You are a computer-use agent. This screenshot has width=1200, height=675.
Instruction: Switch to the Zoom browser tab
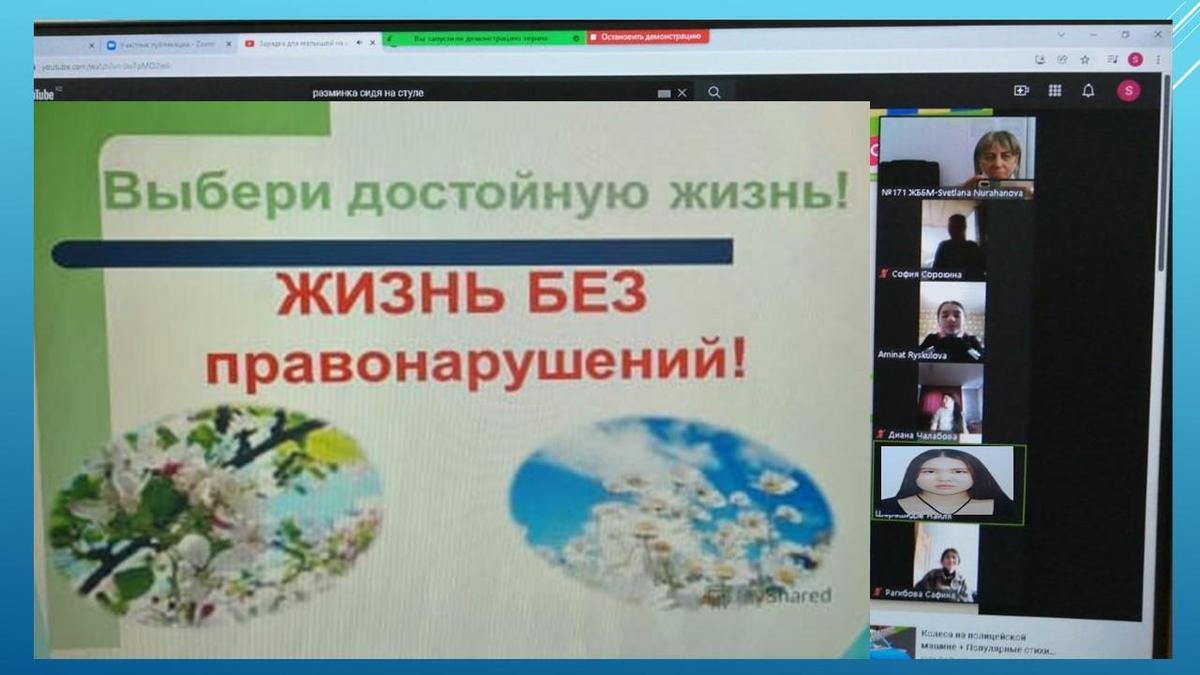point(166,44)
